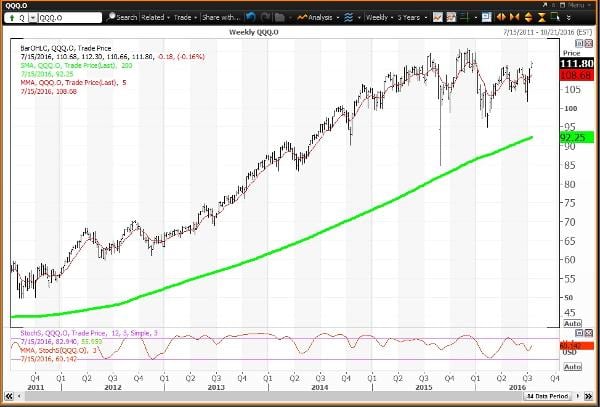Click the Share with button
Image resolution: width=600 pixels, height=407 pixels.
click(x=221, y=17)
